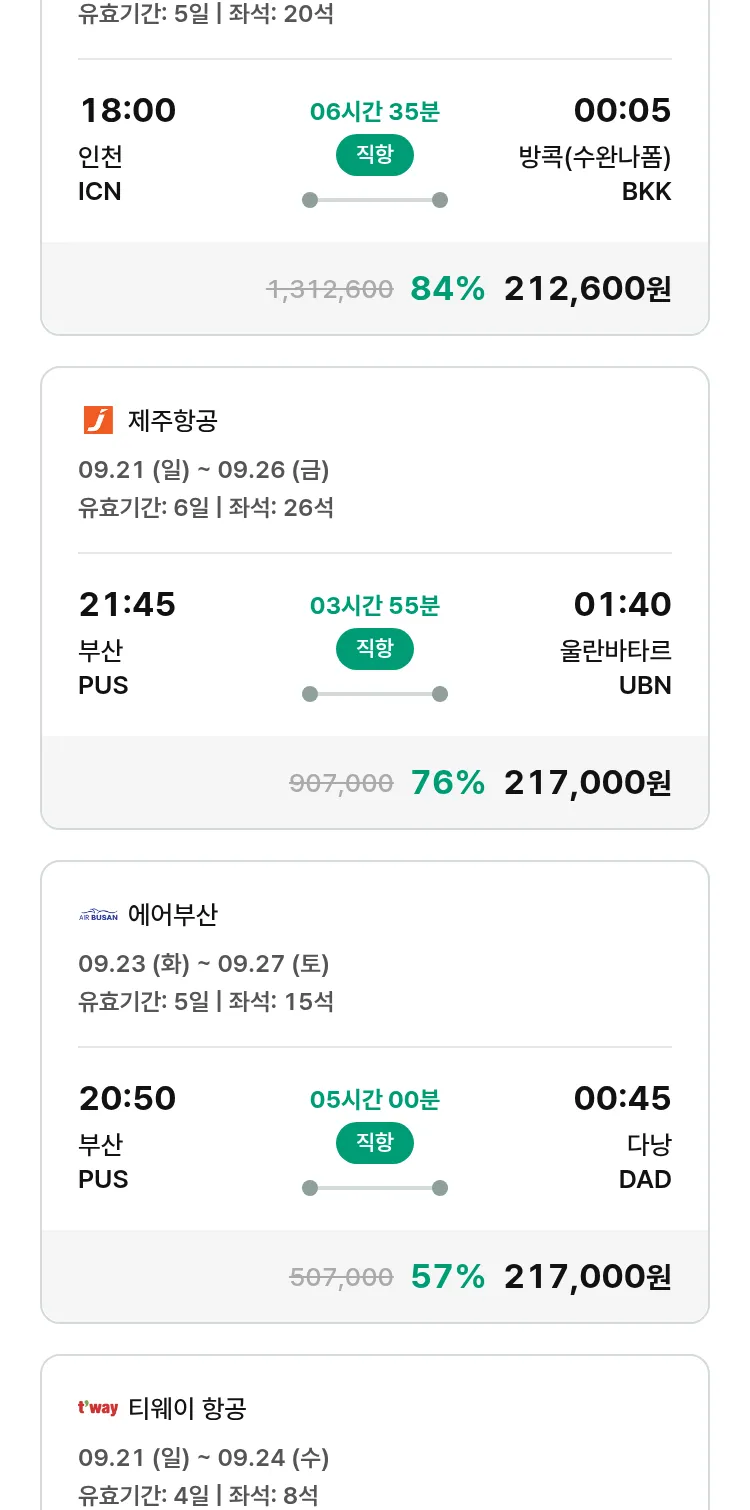Screen dimensions: 750x1510
Task: Click the 01:40 Ulaanbaatar arrival time
Action: 622,604
